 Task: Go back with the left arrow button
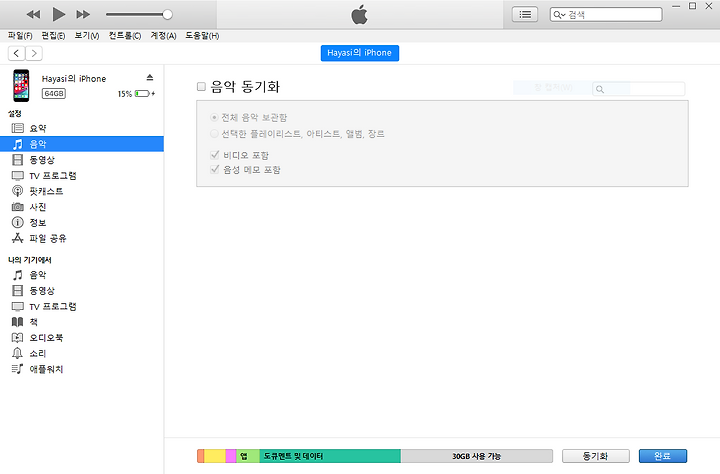(x=17, y=53)
